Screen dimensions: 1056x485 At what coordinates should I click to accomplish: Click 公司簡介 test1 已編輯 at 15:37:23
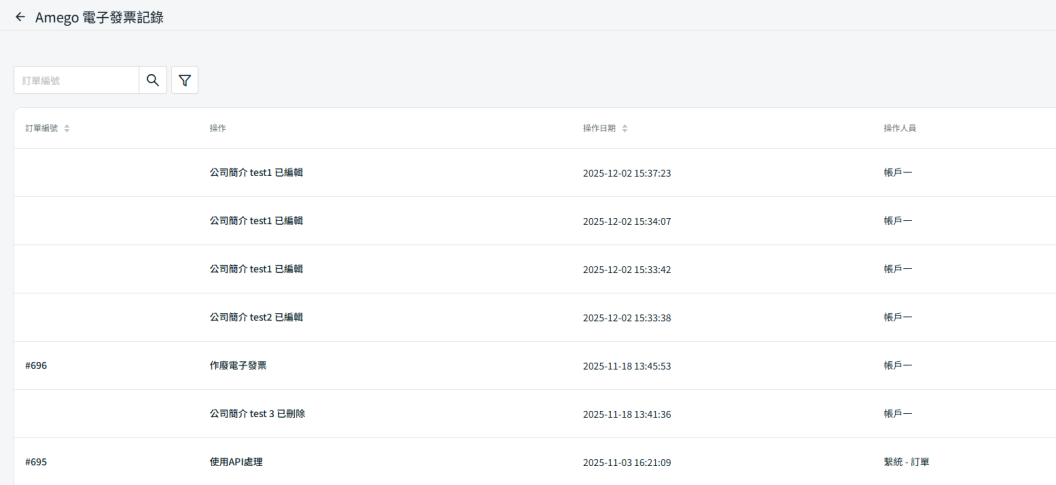(249, 172)
